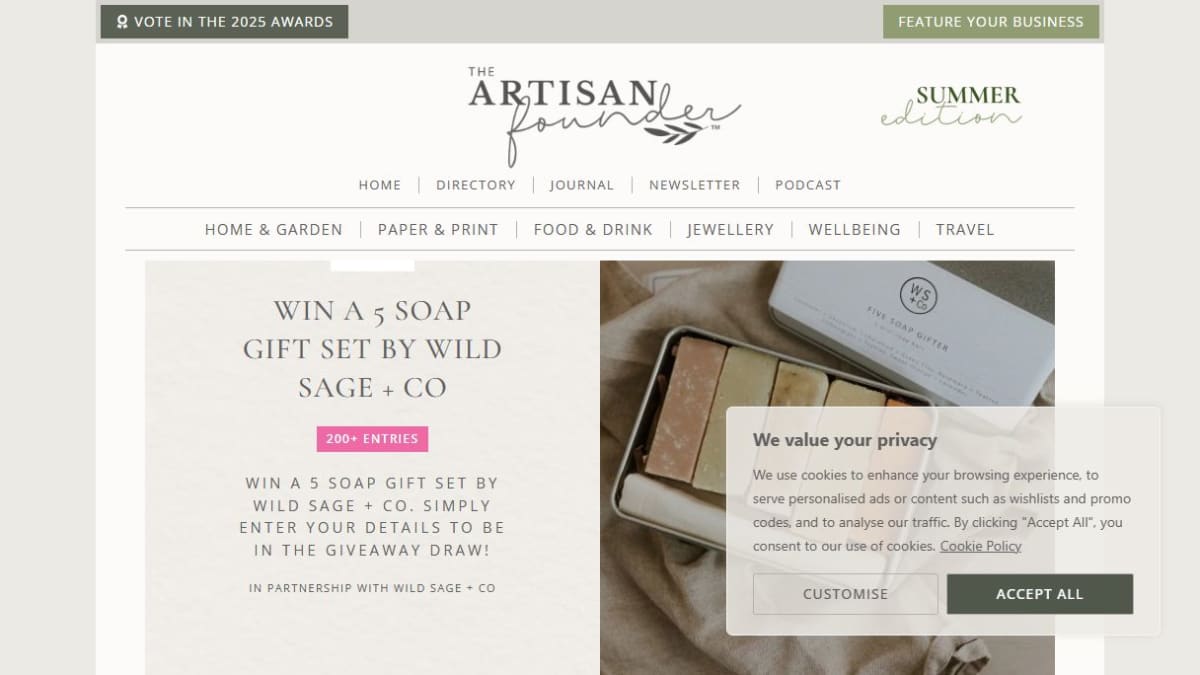Select Food & Drink category
This screenshot has width=1200, height=675.
[593, 230]
